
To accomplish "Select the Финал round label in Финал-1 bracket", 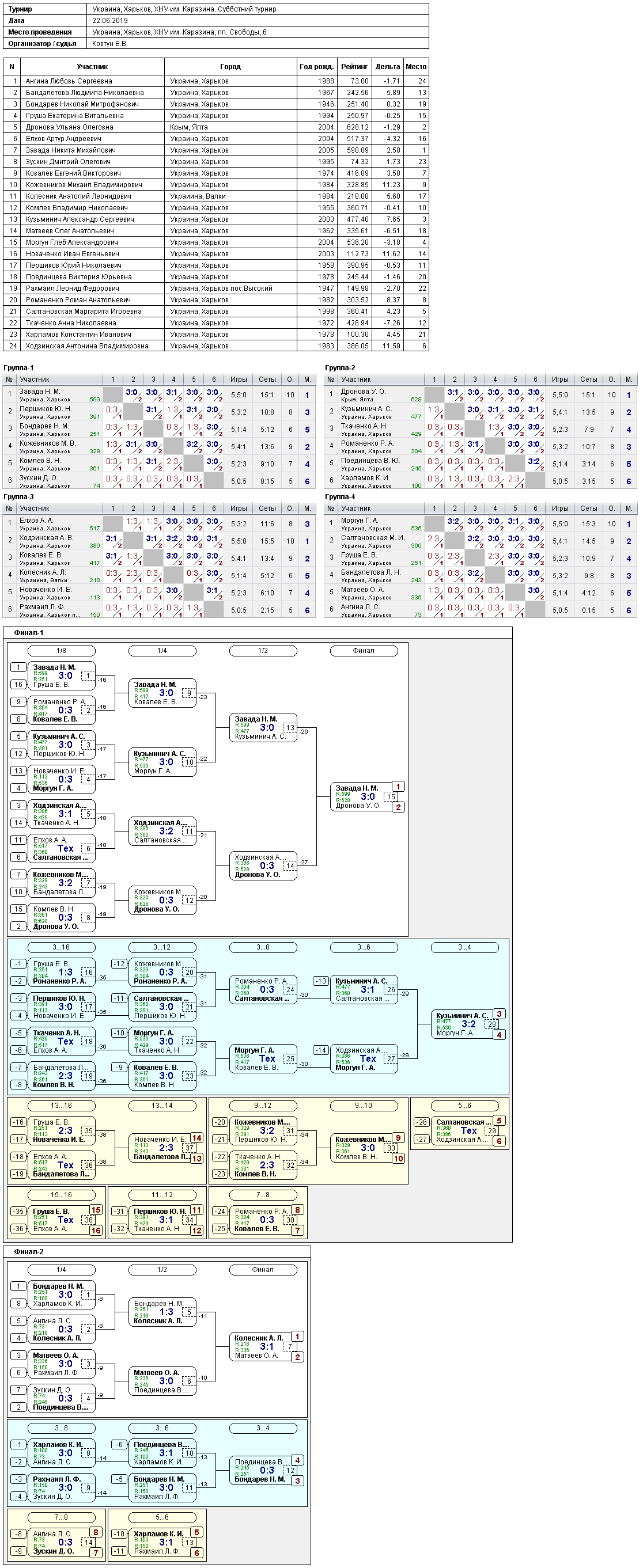I will [x=364, y=651].
